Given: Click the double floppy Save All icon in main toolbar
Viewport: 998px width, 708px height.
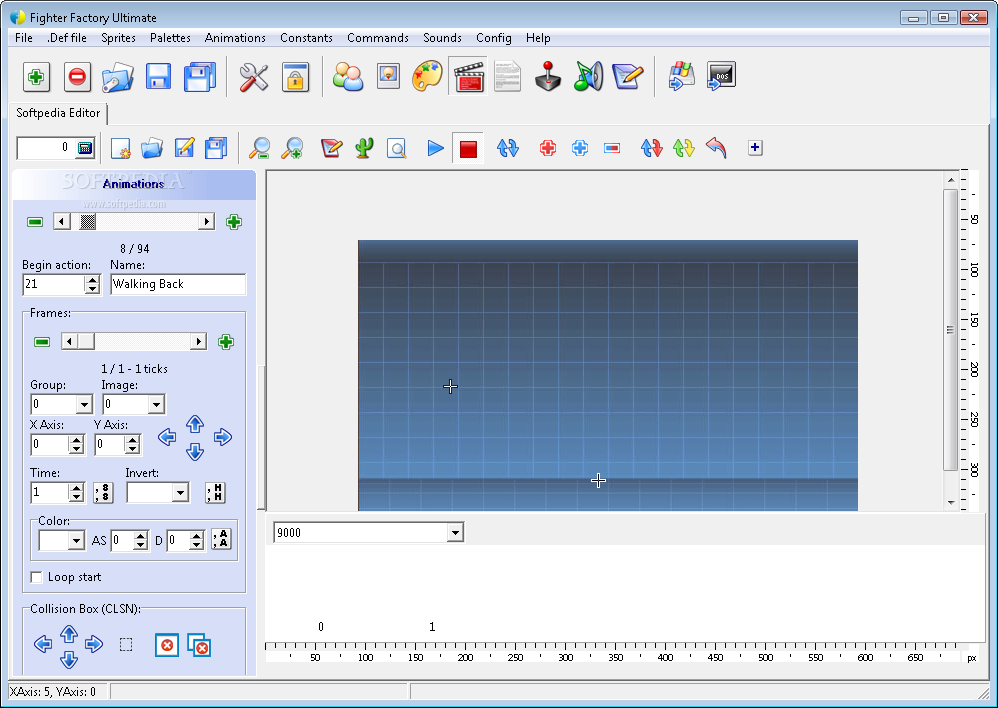Looking at the screenshot, I should (200, 77).
